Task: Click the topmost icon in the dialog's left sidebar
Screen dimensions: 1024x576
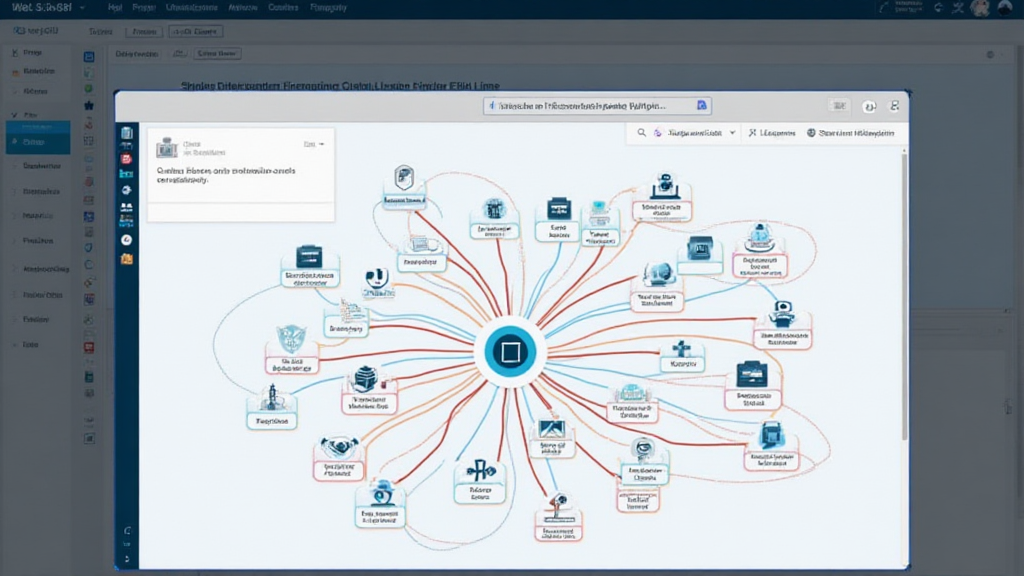Action: pos(127,132)
